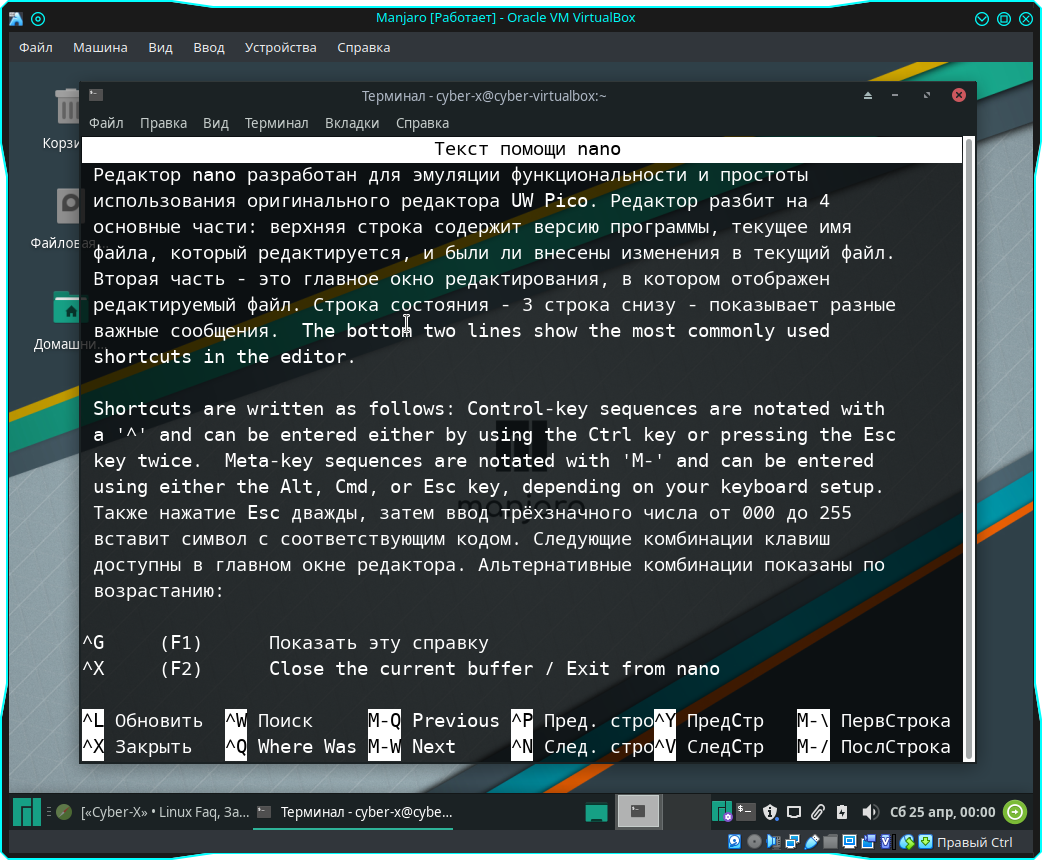Select the Терминал taskbar window button
Image resolution: width=1042 pixels, height=860 pixels.
354,812
